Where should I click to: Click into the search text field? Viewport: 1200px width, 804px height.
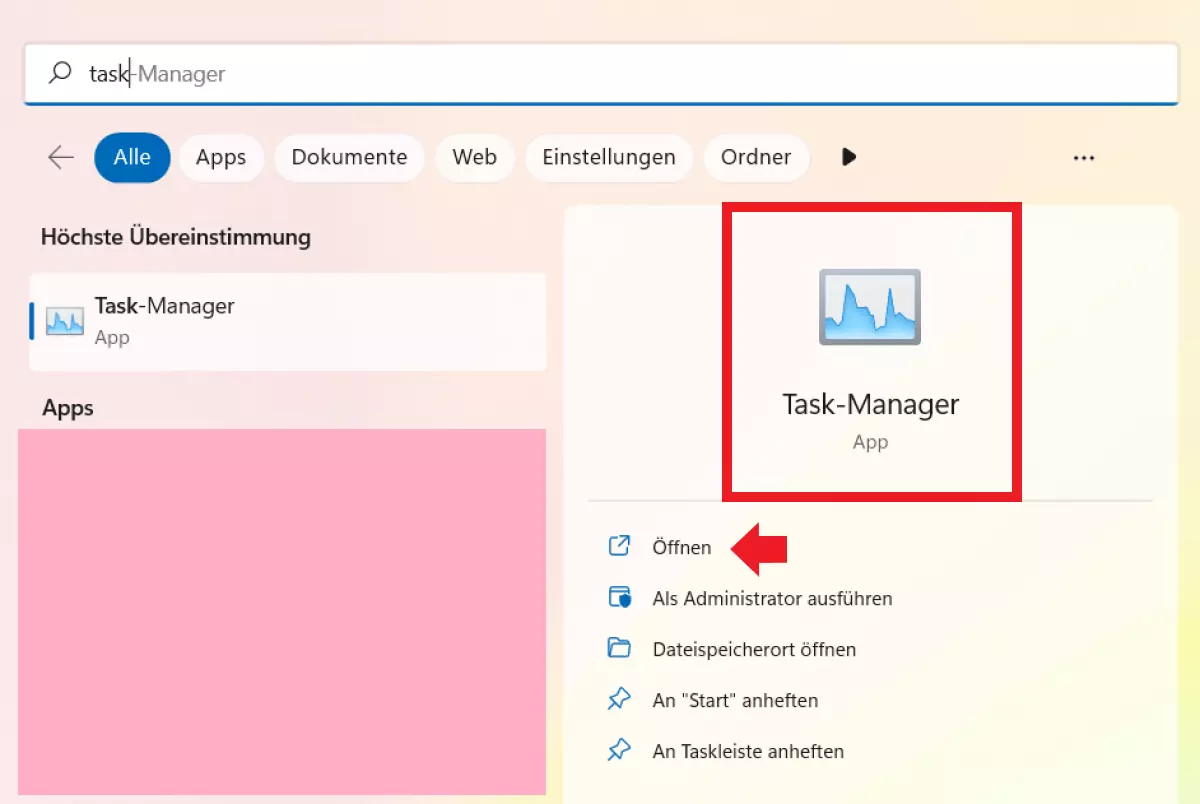600,73
